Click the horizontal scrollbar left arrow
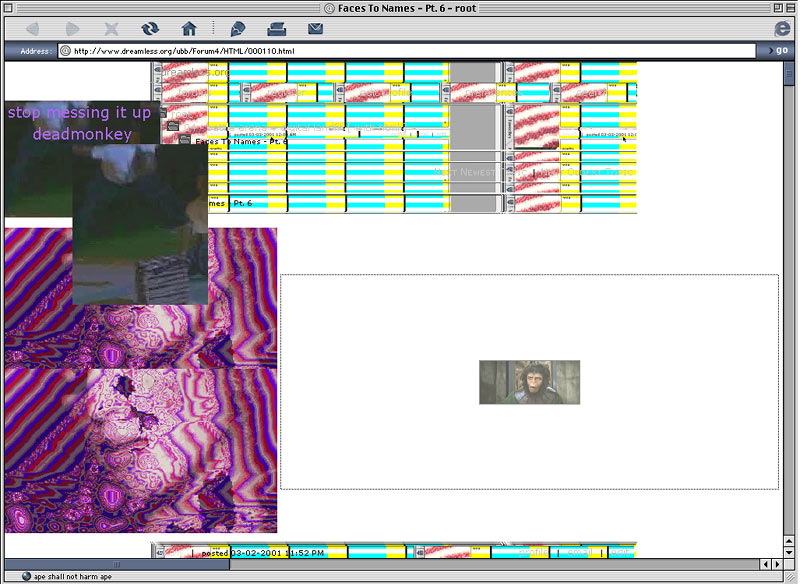Image resolution: width=800 pixels, height=587 pixels. [763, 565]
